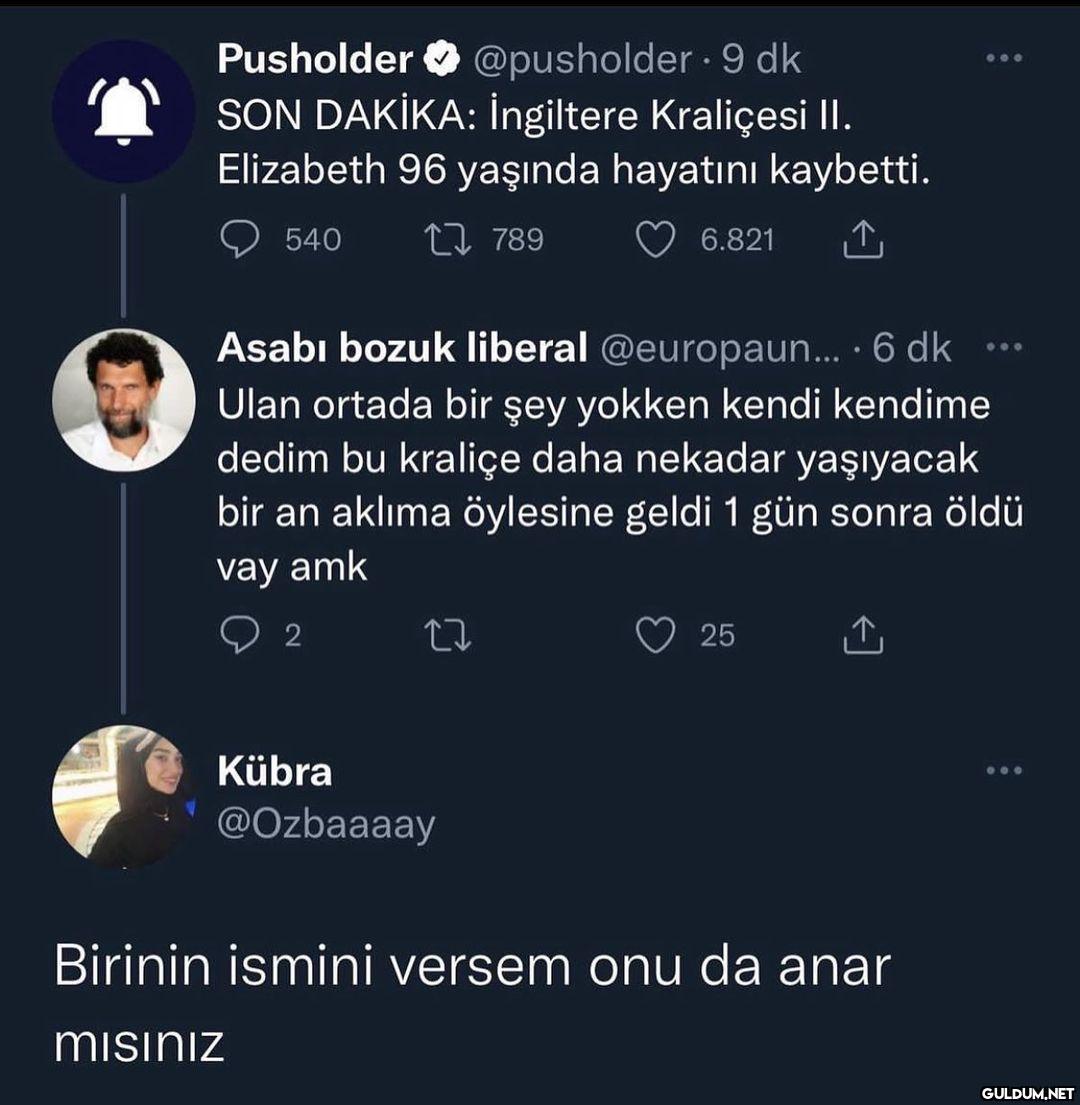Image resolution: width=1080 pixels, height=1105 pixels.
Task: Reply to the Pusholder tweet
Action: (239, 241)
